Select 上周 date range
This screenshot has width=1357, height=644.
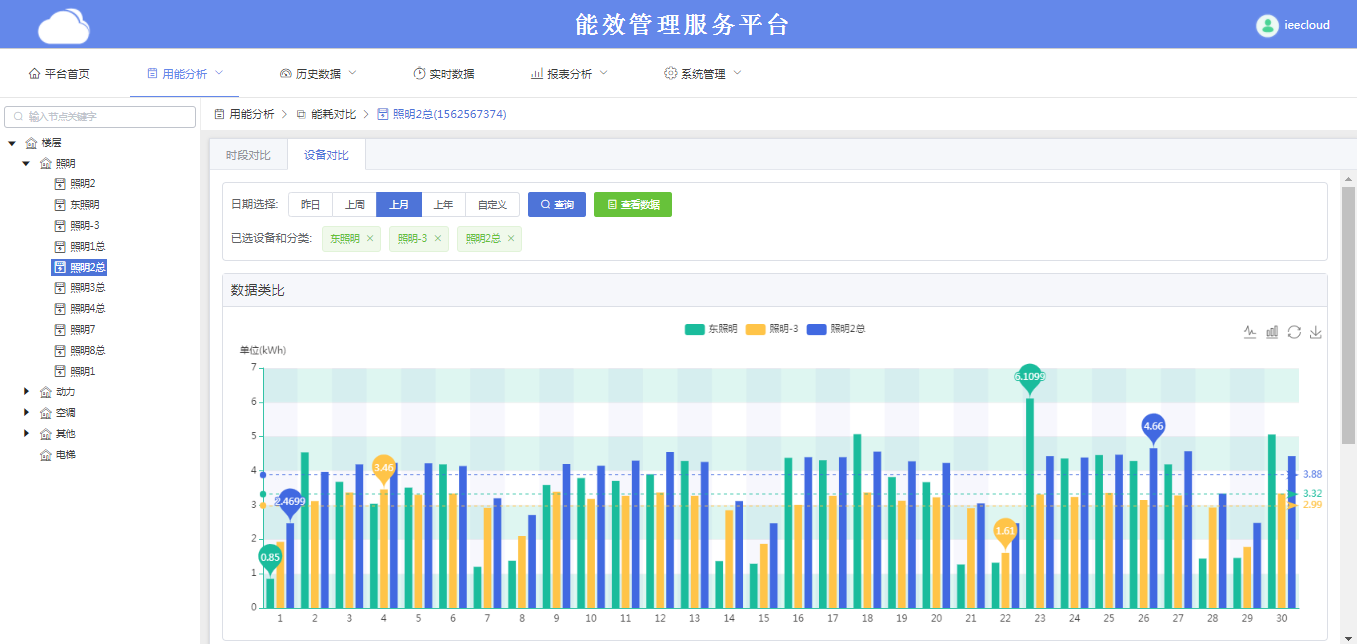[x=354, y=205]
